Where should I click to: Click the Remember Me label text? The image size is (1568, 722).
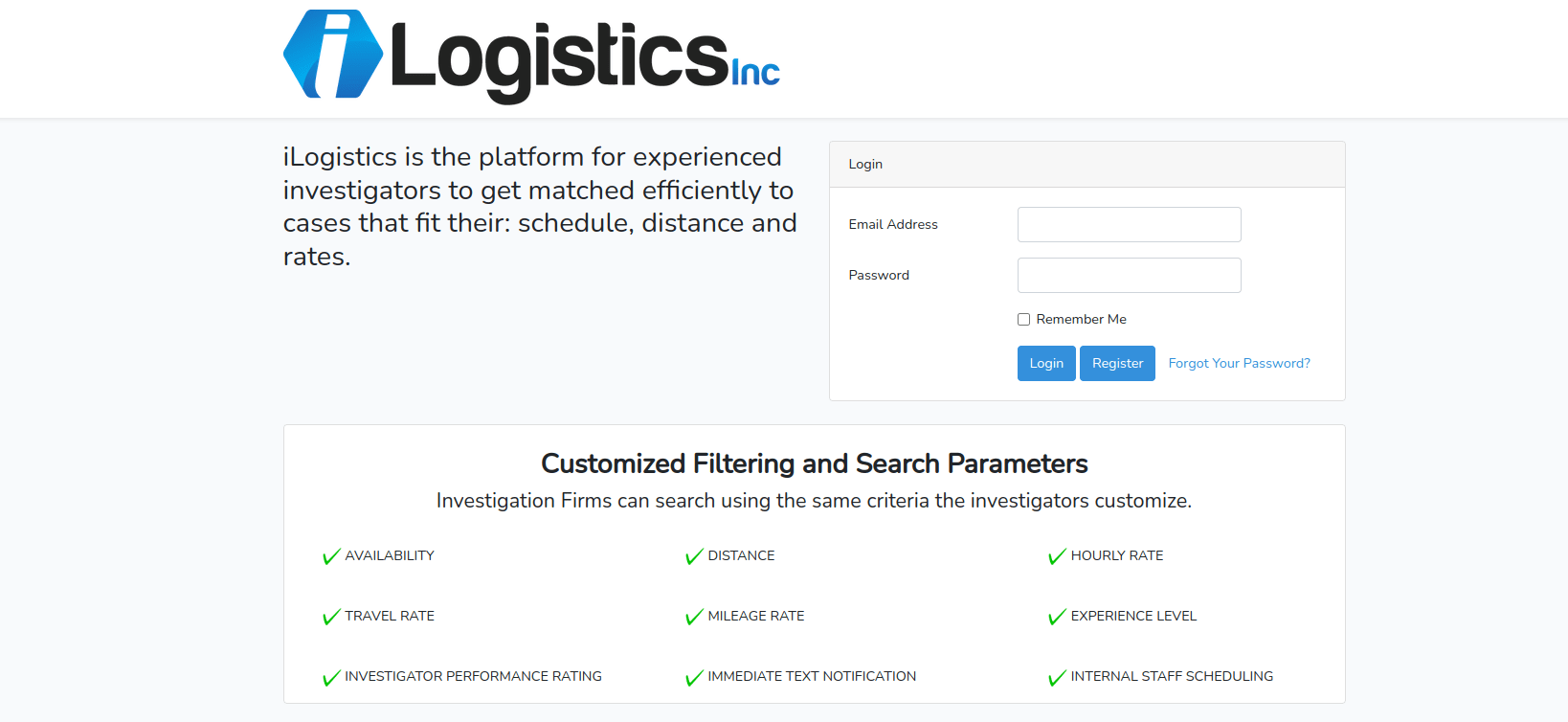coord(1081,319)
